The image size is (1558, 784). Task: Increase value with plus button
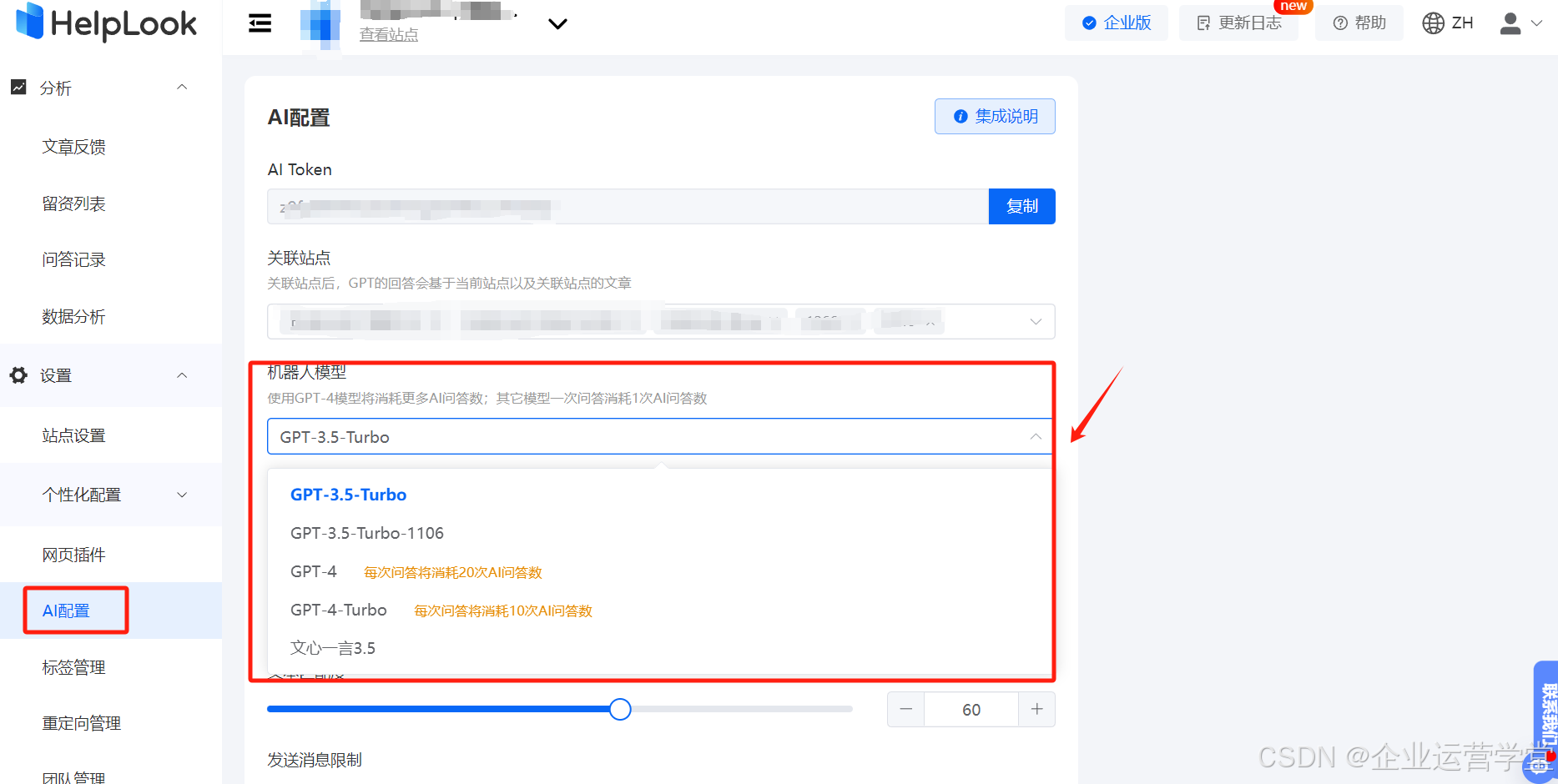click(1036, 709)
